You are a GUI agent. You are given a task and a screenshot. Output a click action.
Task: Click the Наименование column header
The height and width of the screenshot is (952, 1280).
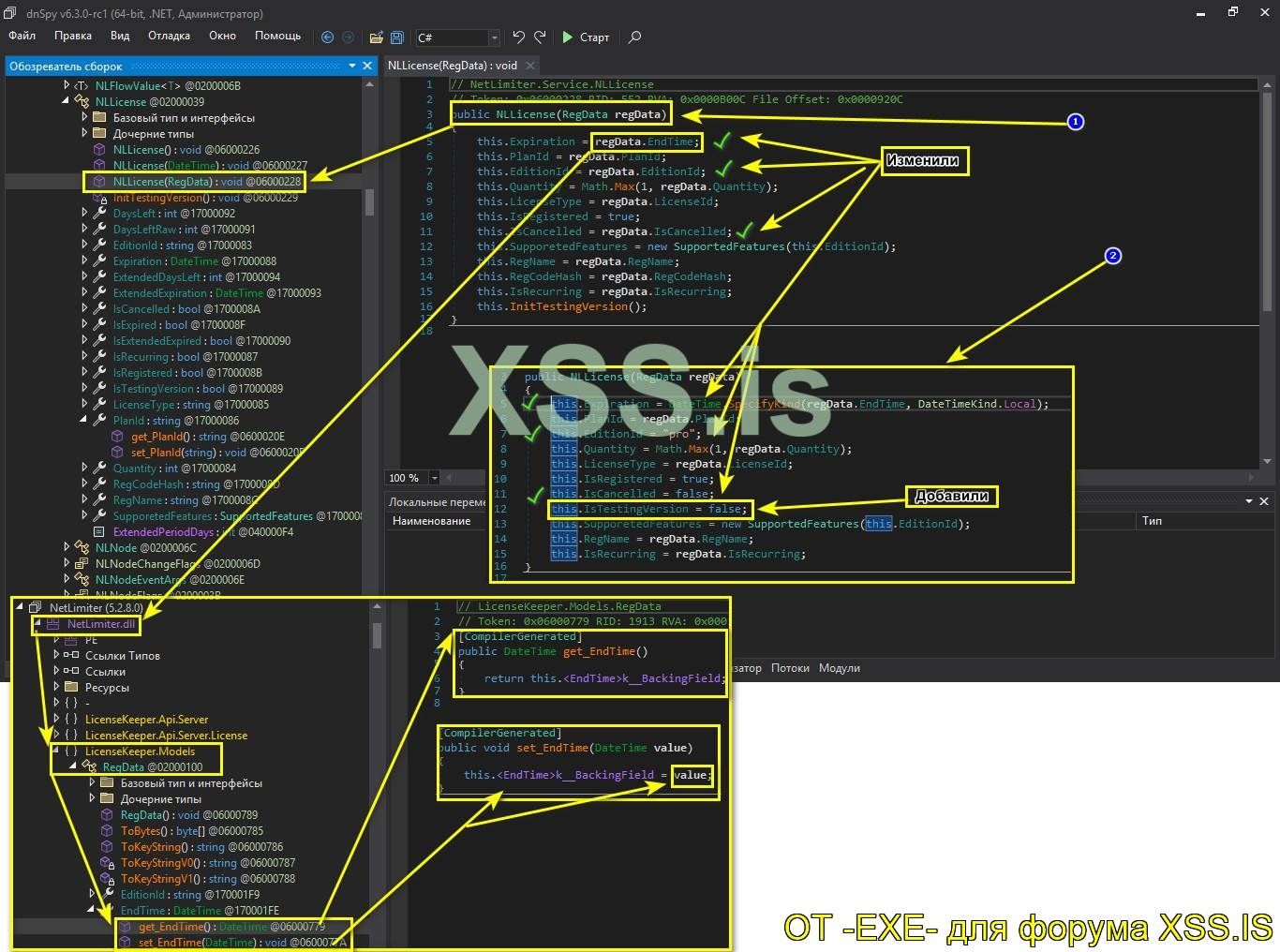click(x=432, y=521)
